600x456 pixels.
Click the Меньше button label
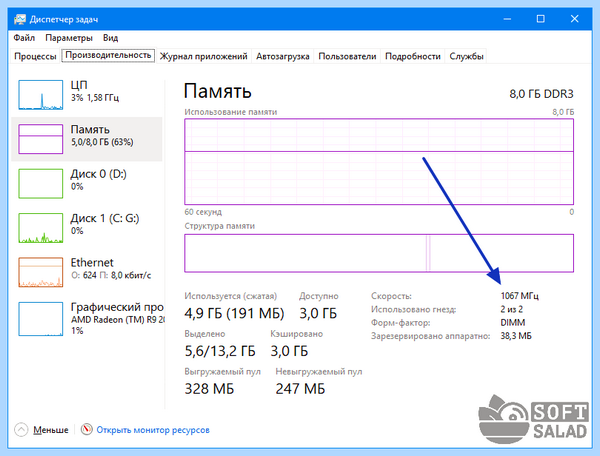[51, 430]
